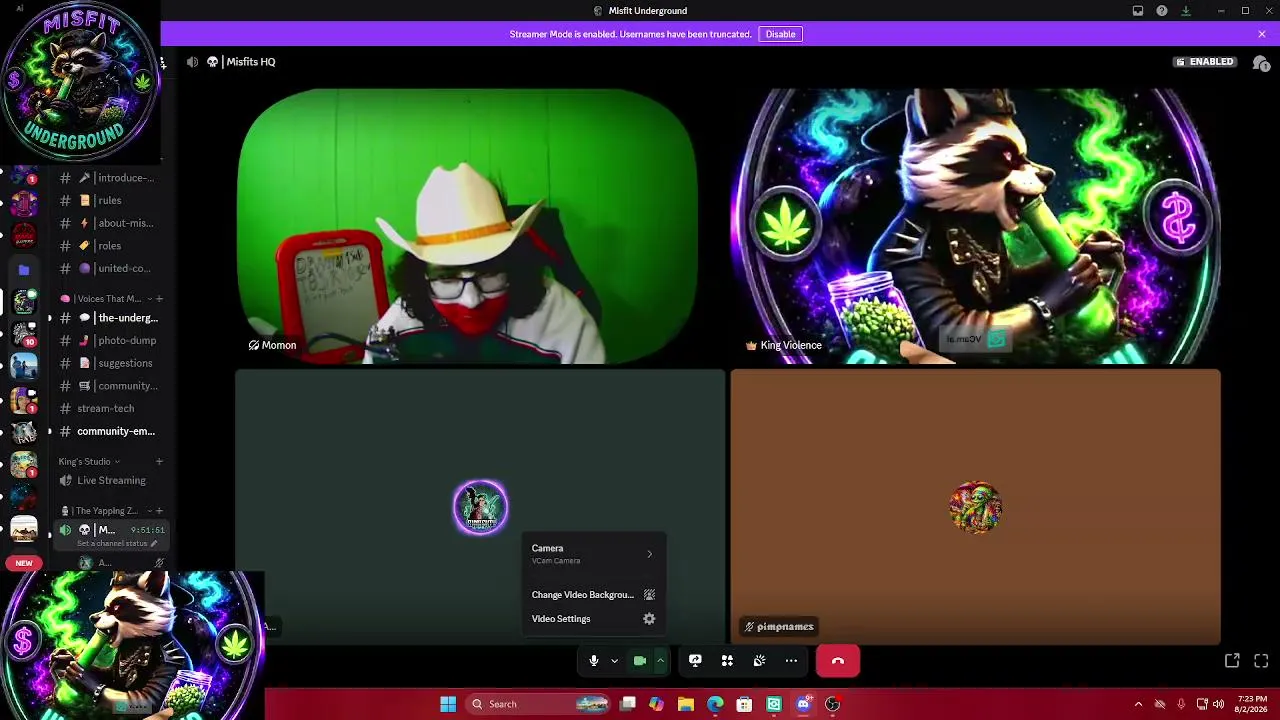
Task: Show hidden system tray icons
Action: coord(1138,704)
